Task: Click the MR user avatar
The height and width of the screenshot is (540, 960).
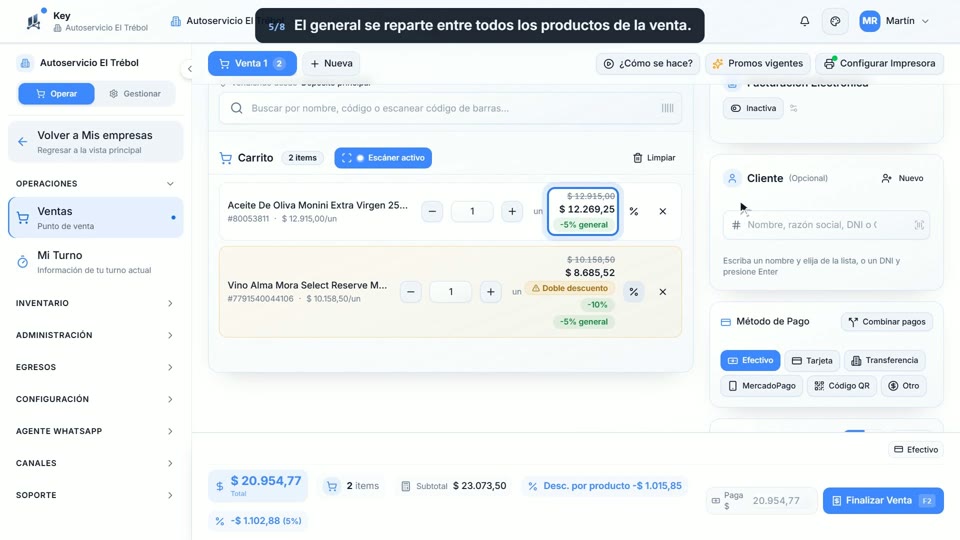Action: (869, 21)
